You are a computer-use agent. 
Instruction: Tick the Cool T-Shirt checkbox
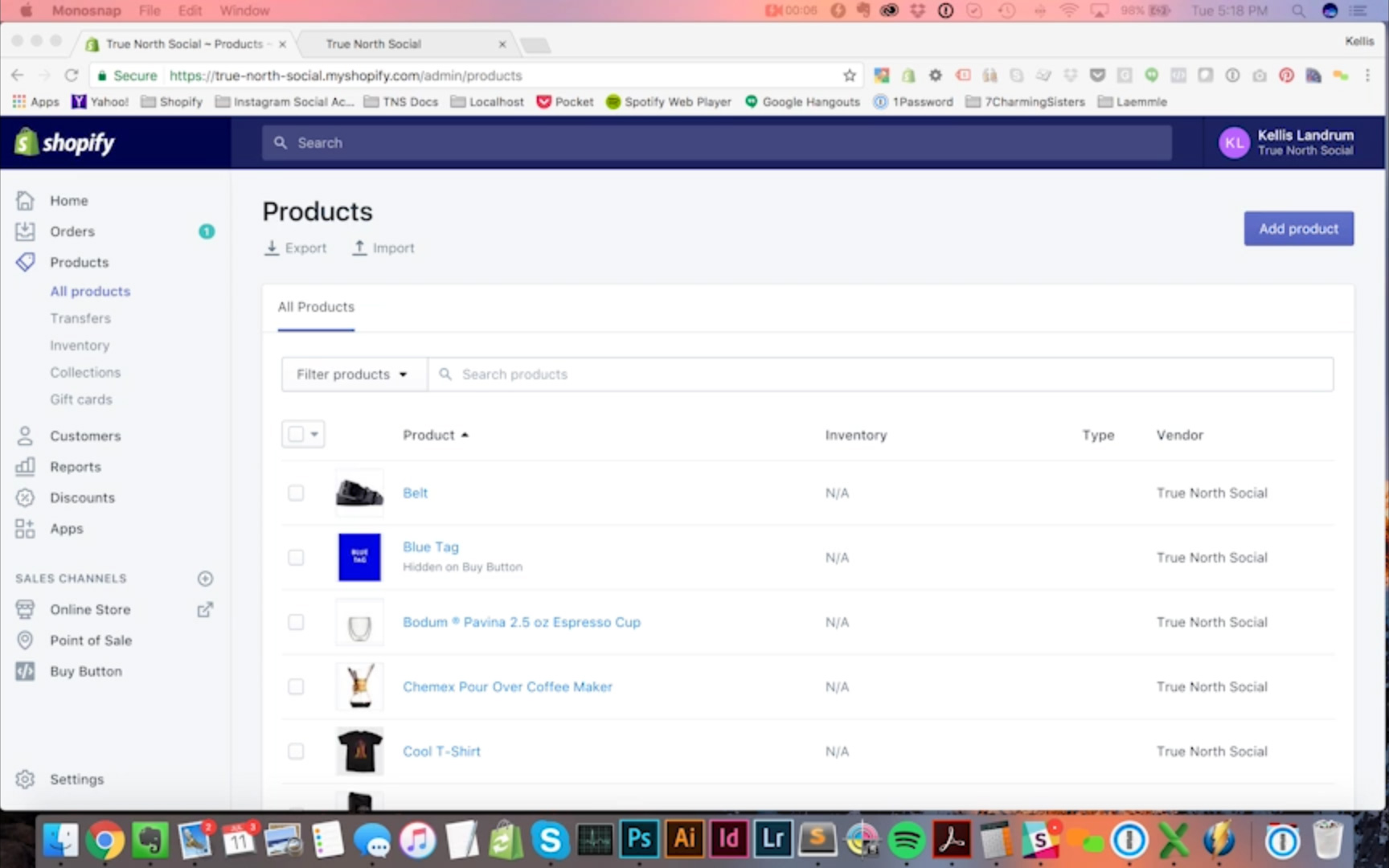pos(296,751)
